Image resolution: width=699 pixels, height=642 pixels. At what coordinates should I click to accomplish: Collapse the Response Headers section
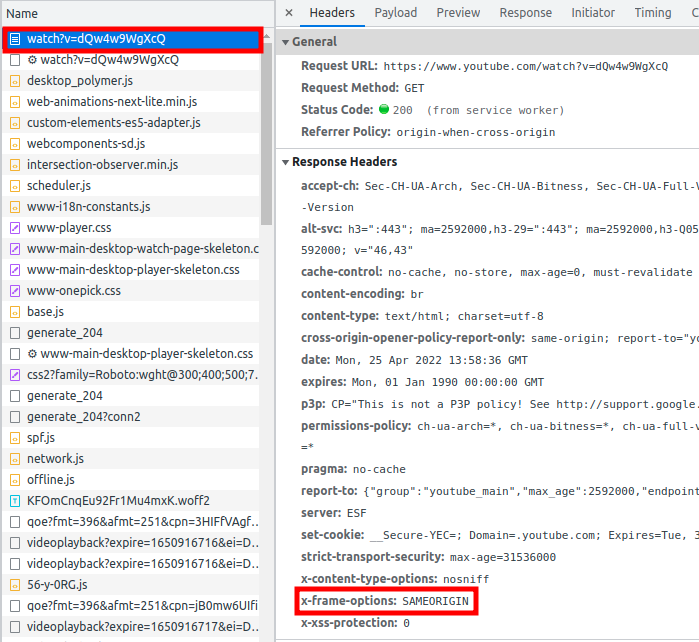(285, 162)
